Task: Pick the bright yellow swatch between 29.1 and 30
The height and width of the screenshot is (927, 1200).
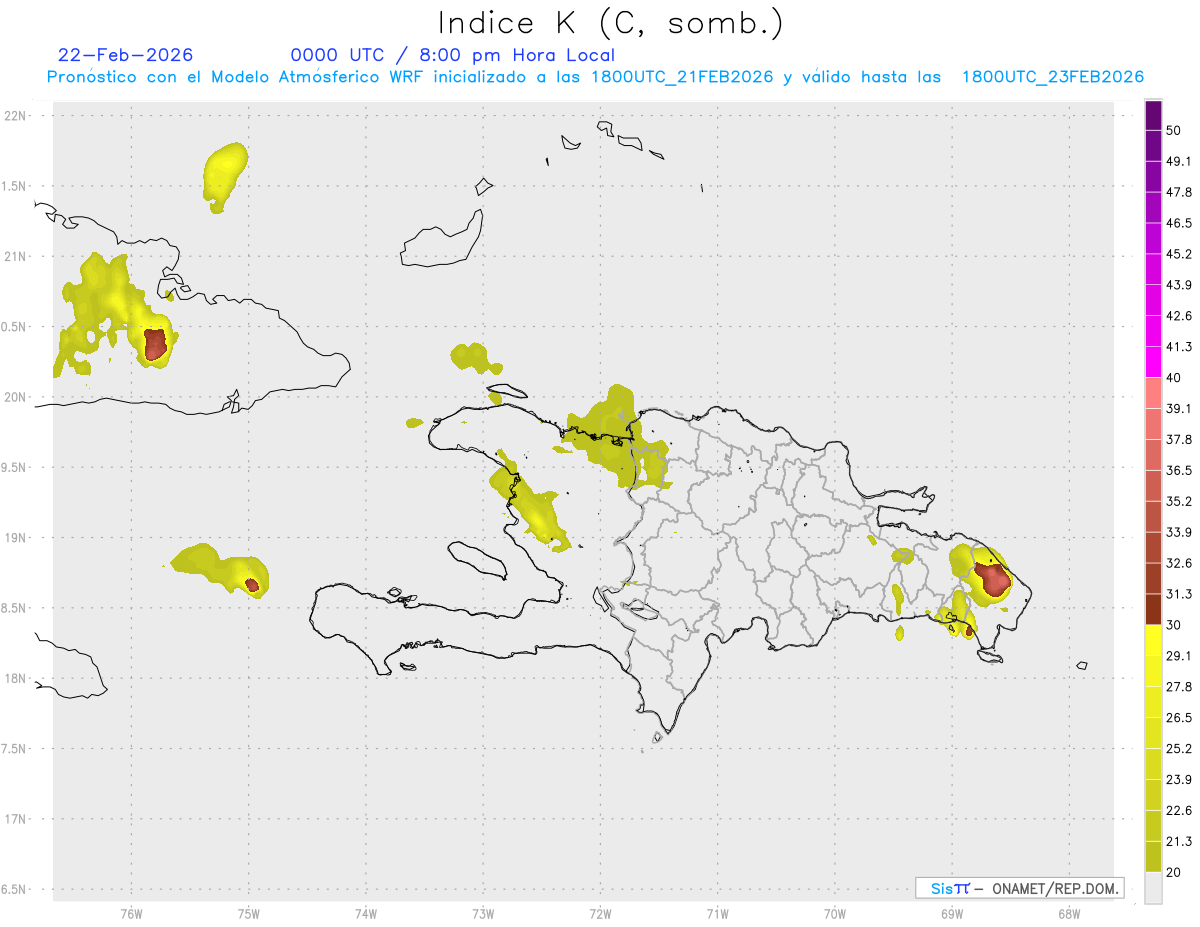Action: coord(1153,640)
